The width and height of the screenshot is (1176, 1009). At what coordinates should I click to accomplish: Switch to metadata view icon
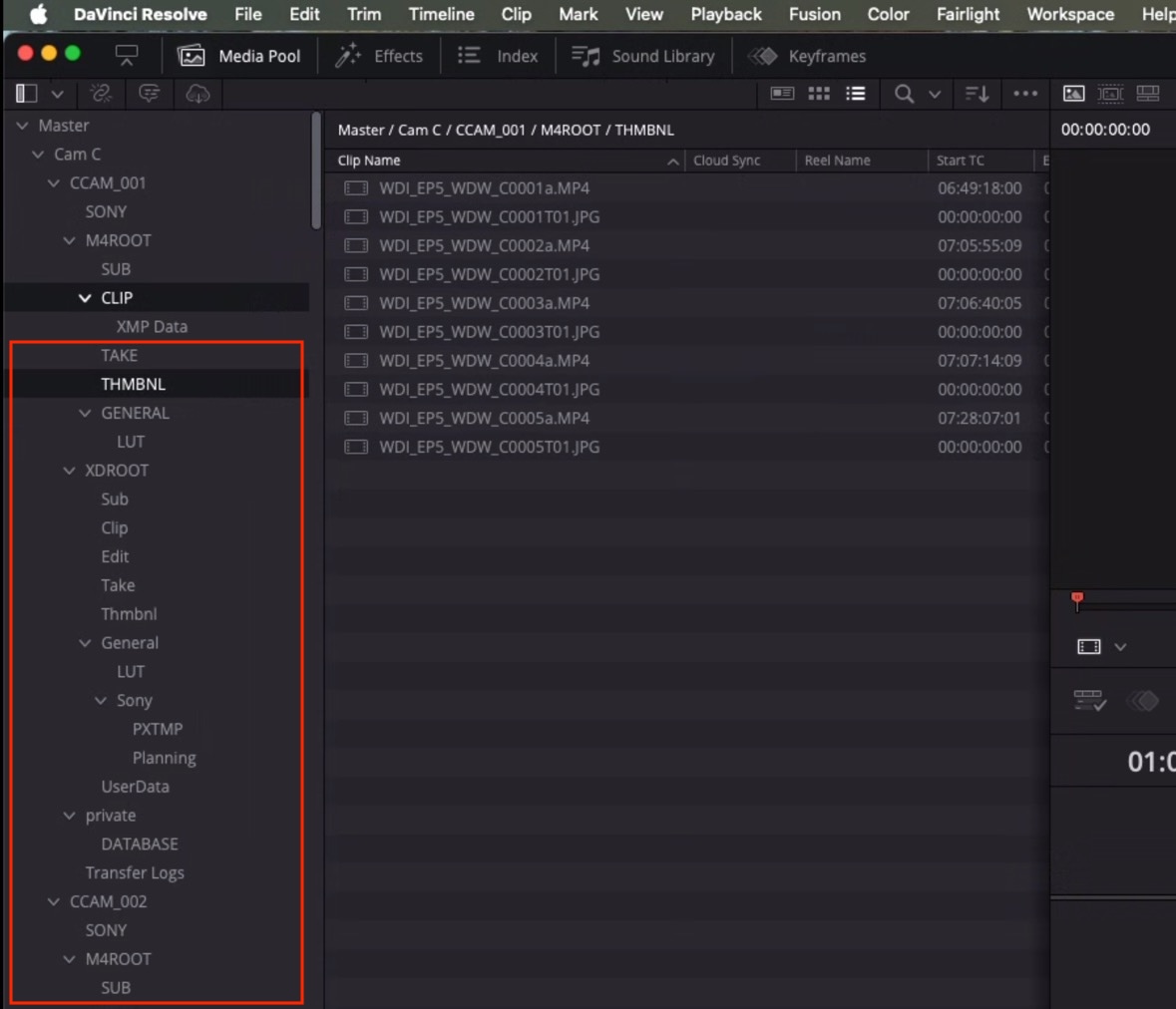pyautogui.click(x=782, y=94)
